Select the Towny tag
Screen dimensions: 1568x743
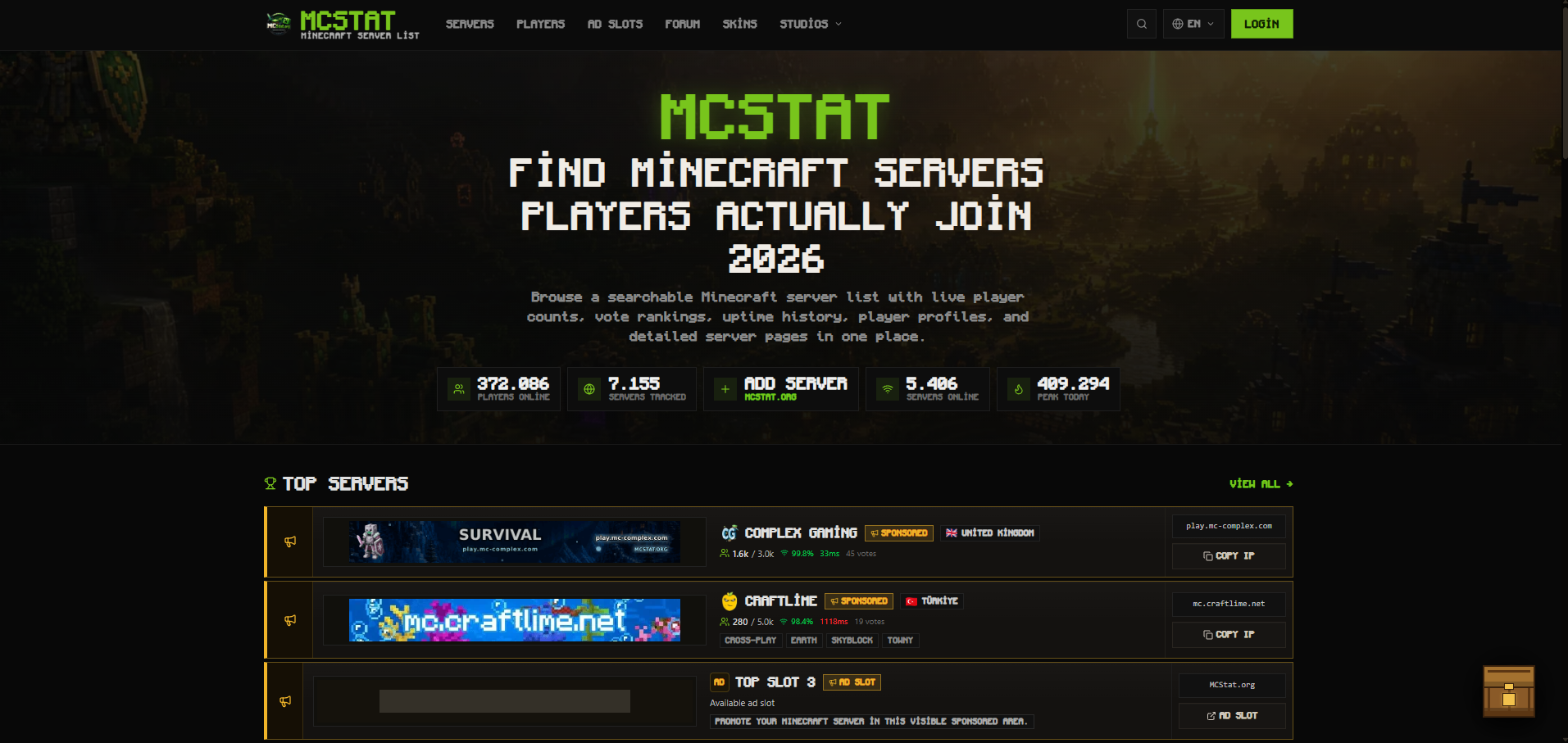click(900, 641)
